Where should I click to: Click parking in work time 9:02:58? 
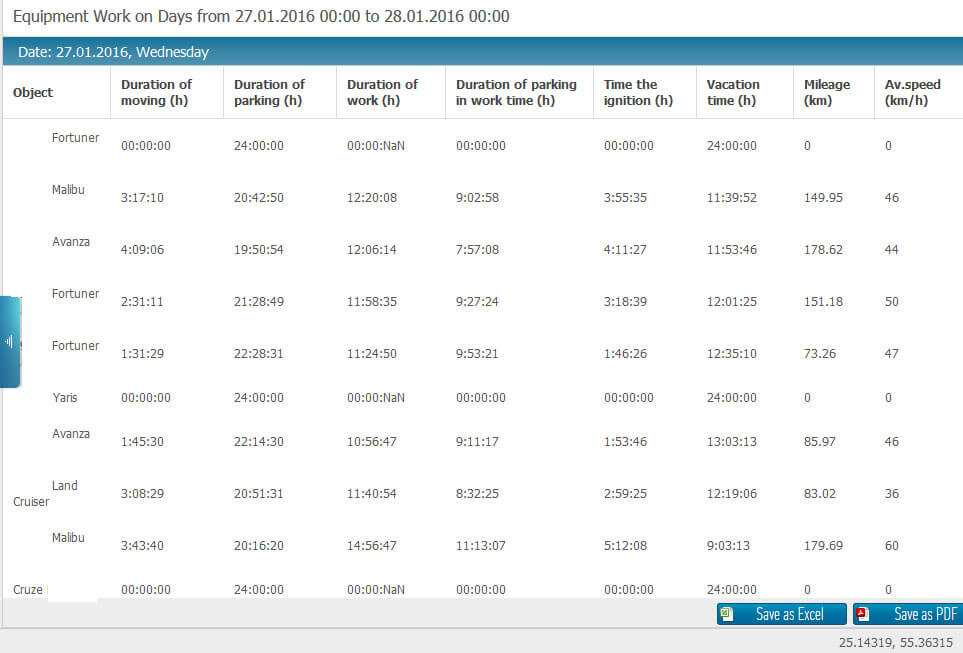pyautogui.click(x=477, y=198)
